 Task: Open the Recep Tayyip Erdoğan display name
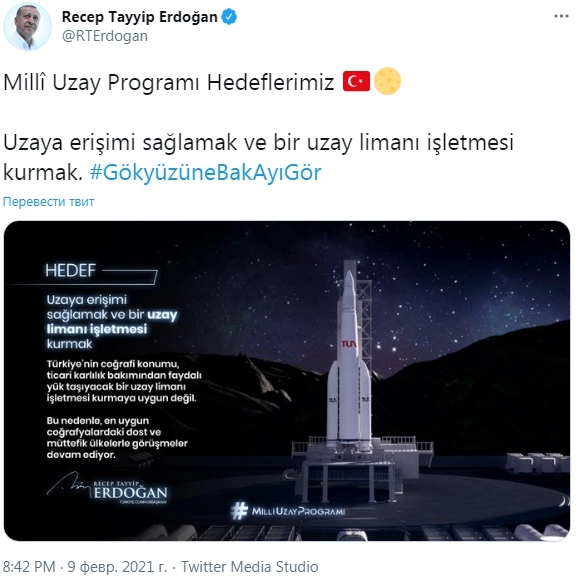pos(140,17)
